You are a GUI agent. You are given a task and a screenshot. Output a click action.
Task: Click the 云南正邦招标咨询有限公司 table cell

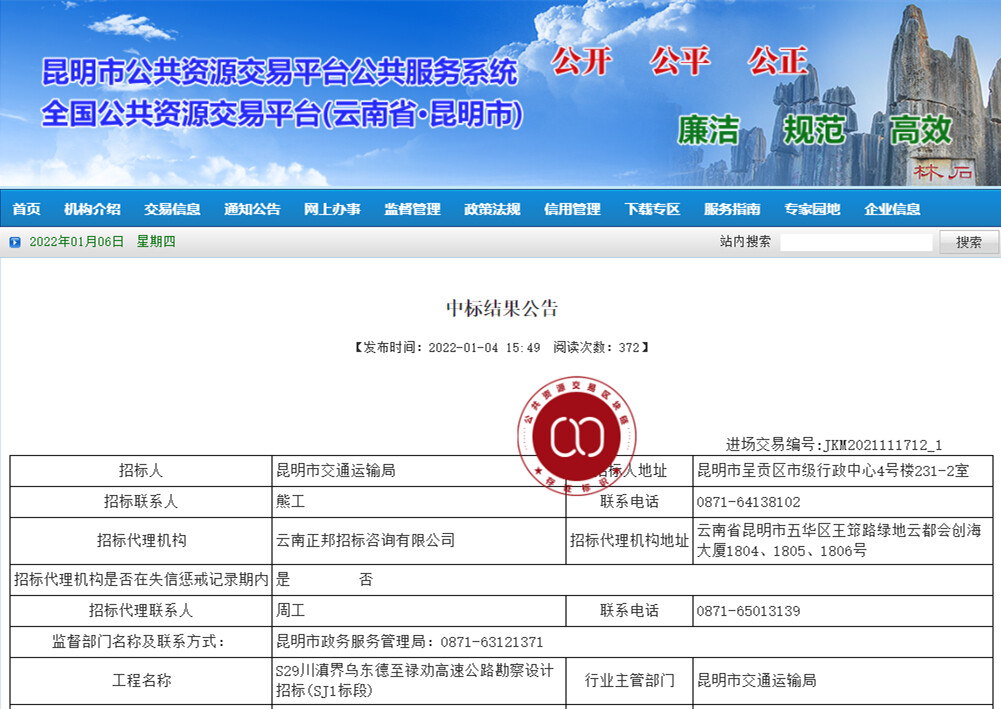click(x=365, y=541)
